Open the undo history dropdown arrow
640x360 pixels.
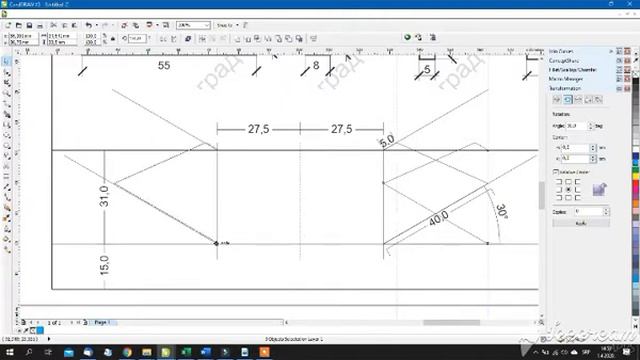pos(97,25)
